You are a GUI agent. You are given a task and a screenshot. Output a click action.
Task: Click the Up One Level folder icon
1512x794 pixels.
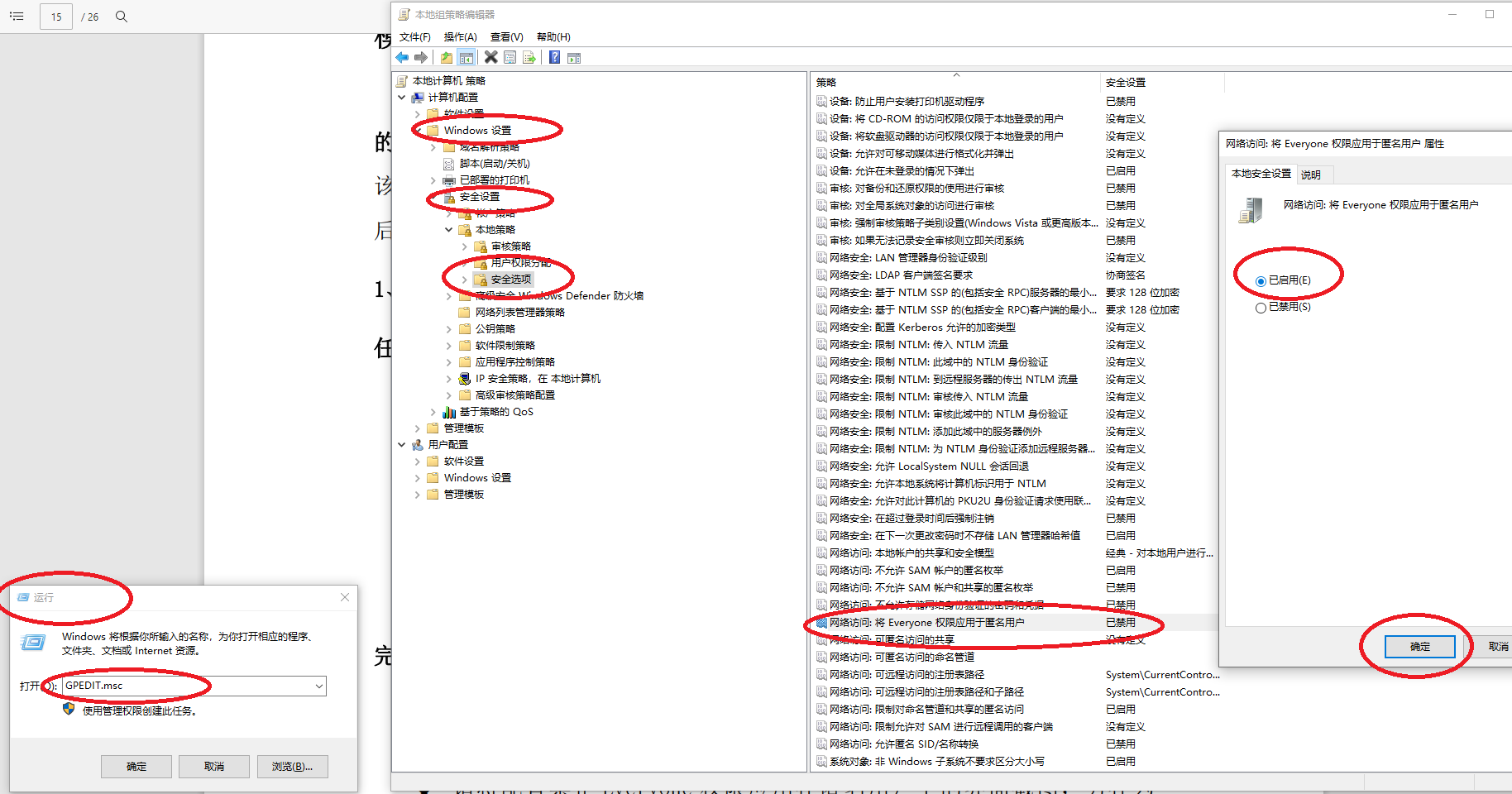coord(447,57)
